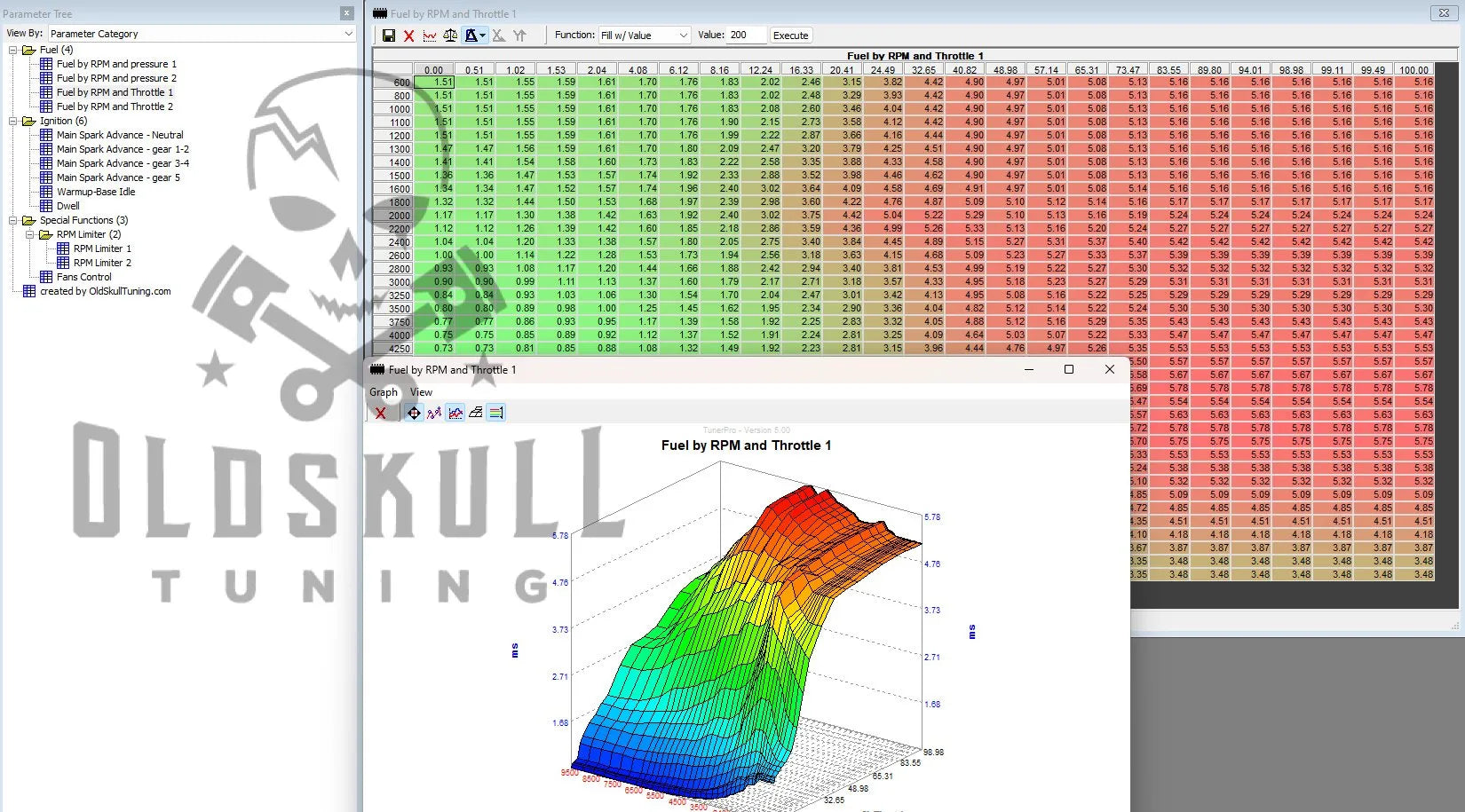
Task: Collapse the Ignition folder in the tree
Action: pyautogui.click(x=13, y=121)
